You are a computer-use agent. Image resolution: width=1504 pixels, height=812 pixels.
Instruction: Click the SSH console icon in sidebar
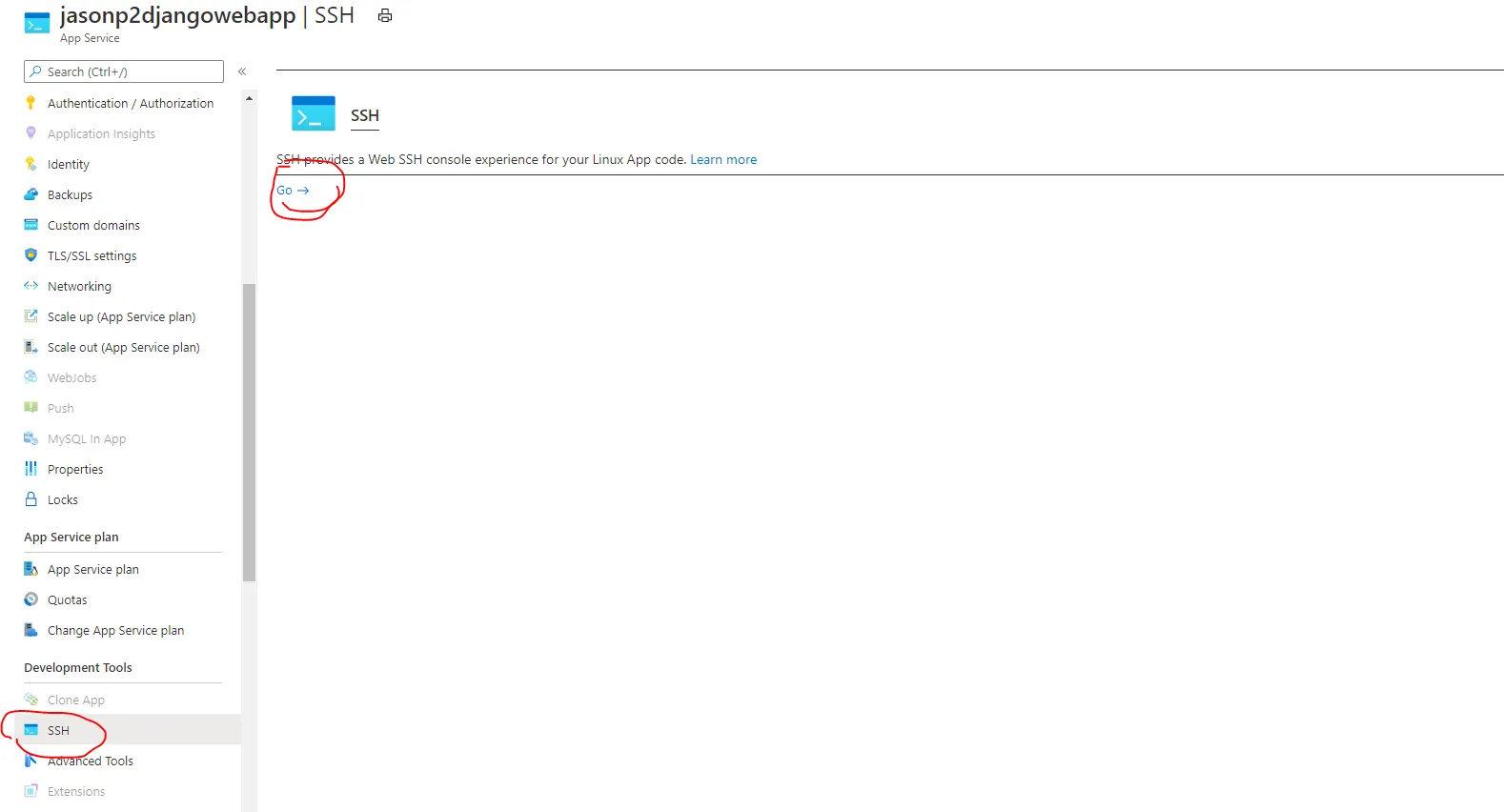30,730
